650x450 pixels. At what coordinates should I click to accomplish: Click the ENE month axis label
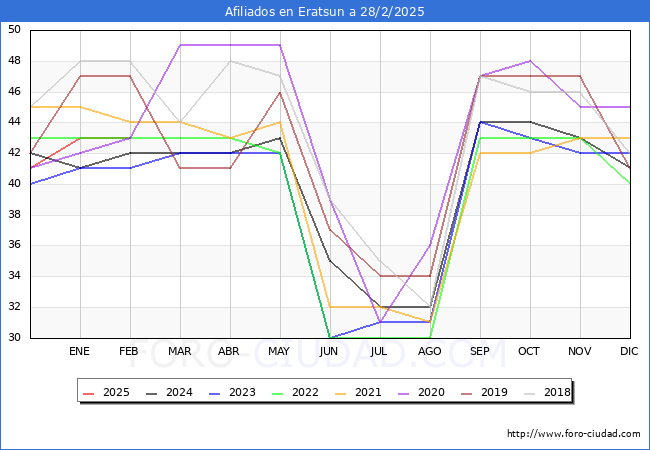(x=79, y=351)
